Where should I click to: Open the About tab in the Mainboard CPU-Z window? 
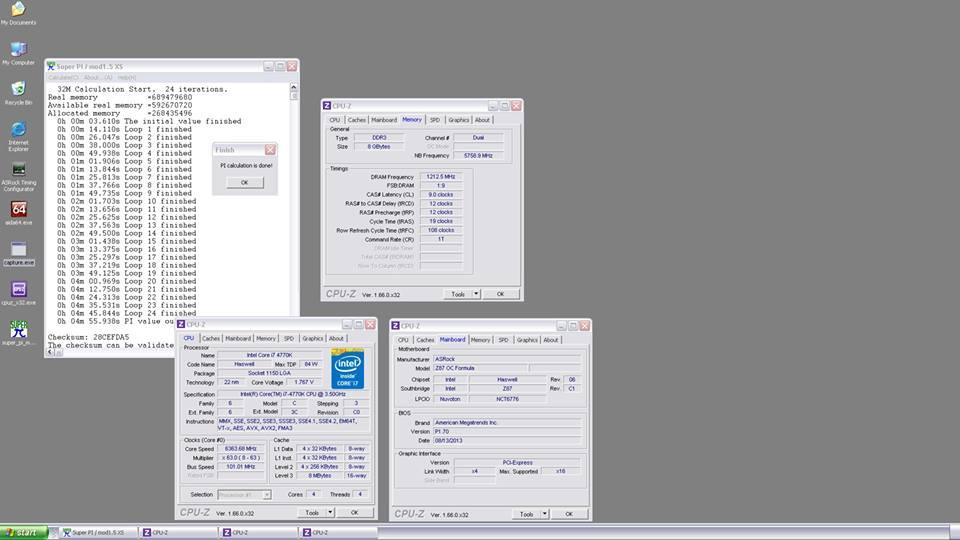pyautogui.click(x=551, y=340)
